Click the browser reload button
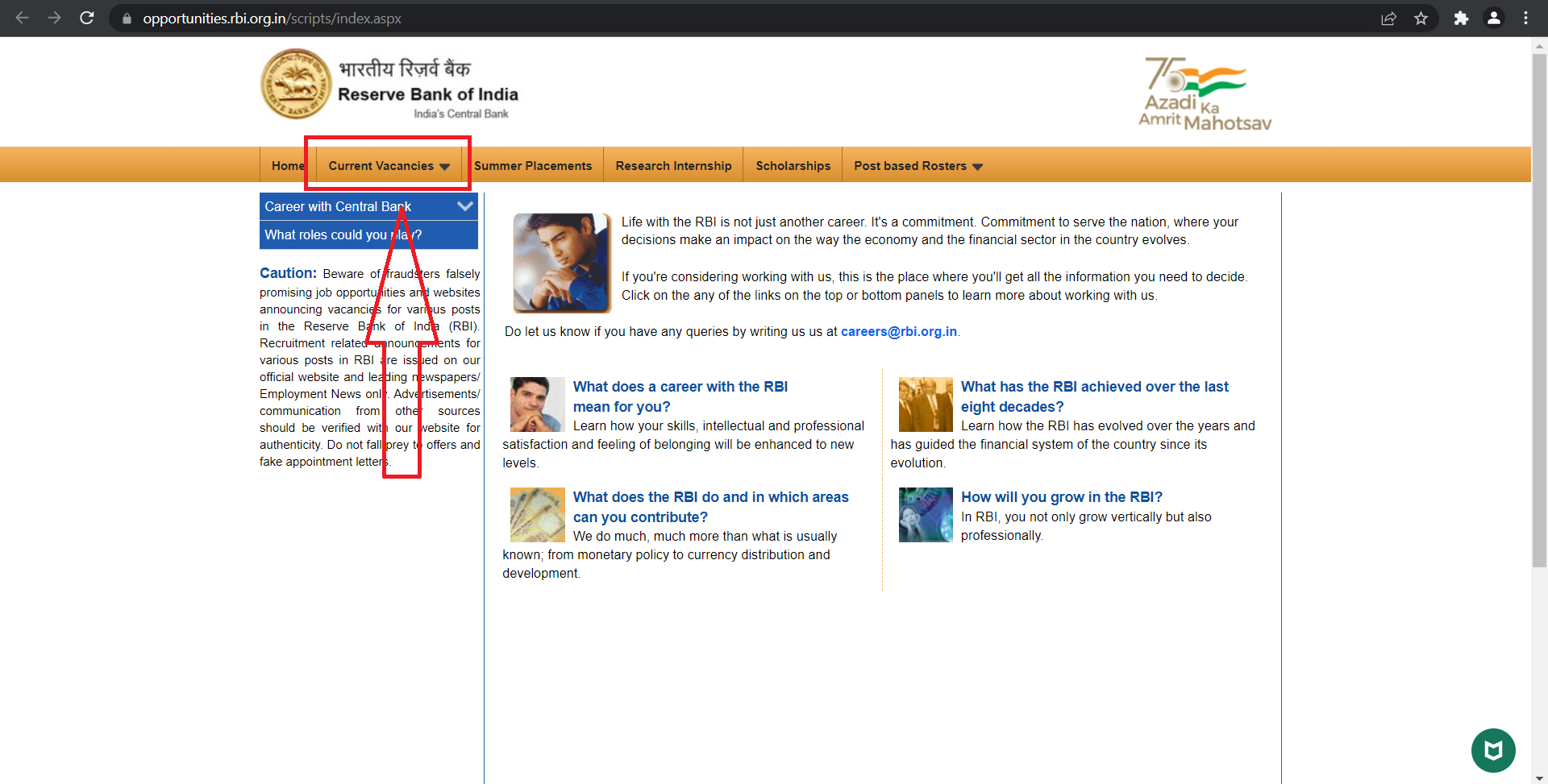Viewport: 1548px width, 784px height. [87, 18]
